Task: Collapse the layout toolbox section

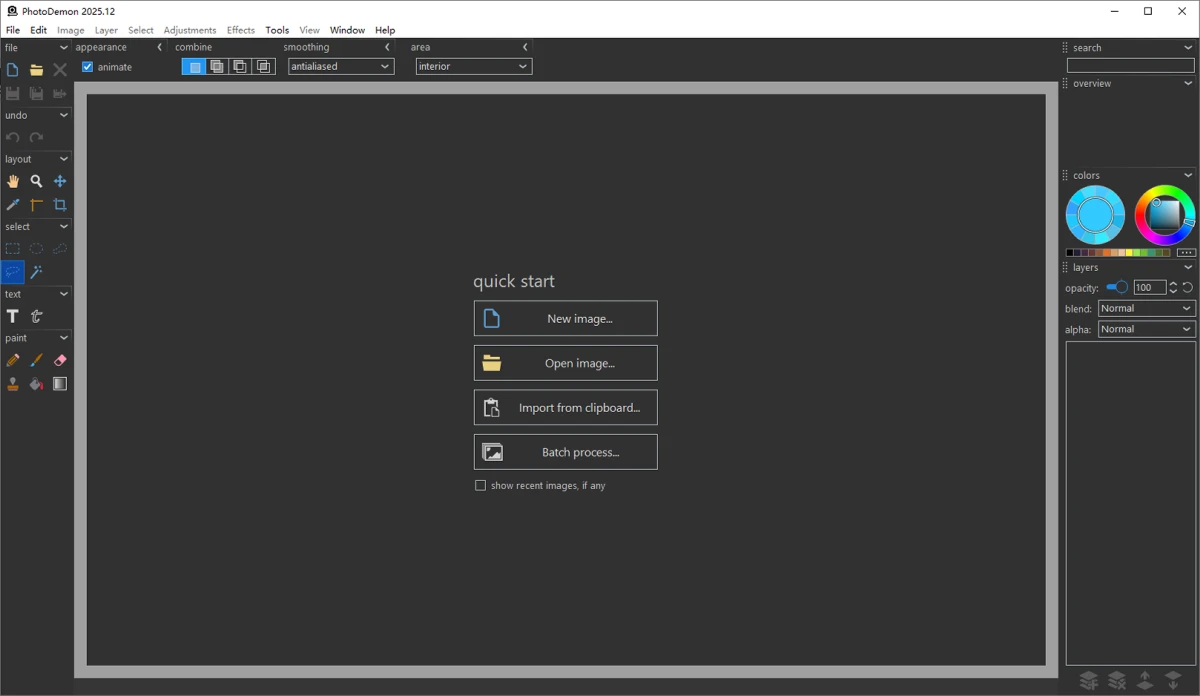Action: [x=64, y=159]
